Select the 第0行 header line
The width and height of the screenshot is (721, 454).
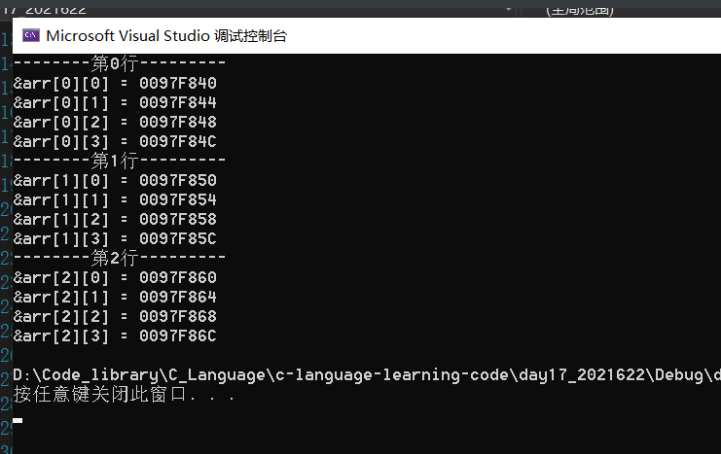pos(120,63)
